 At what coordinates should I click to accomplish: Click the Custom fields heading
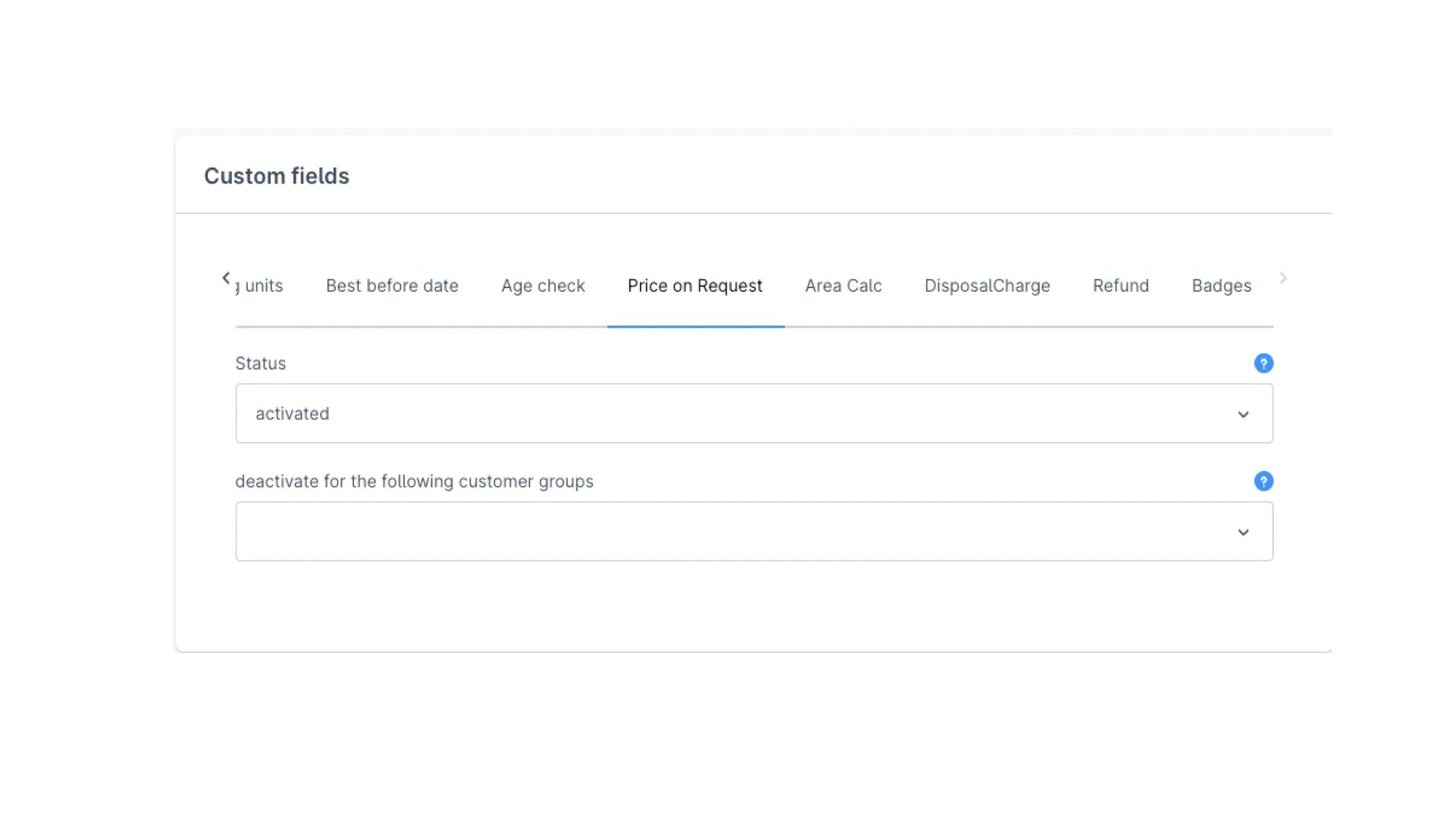[276, 176]
